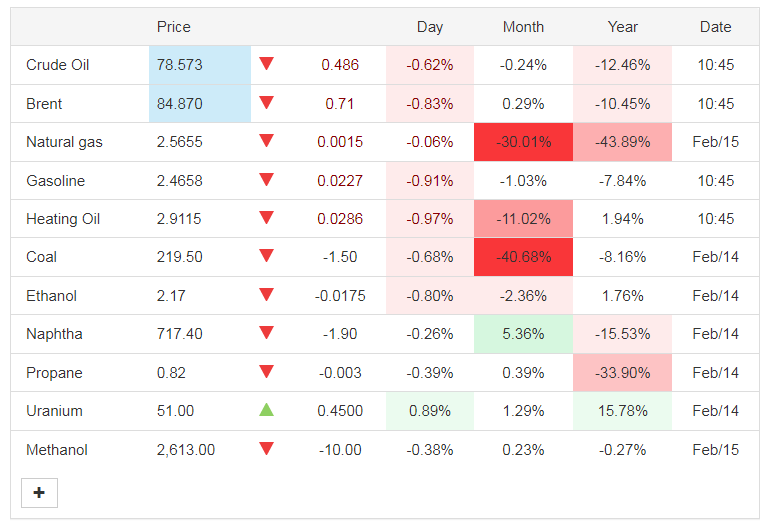
Task: Sort by the Year column header
Action: coord(622,27)
